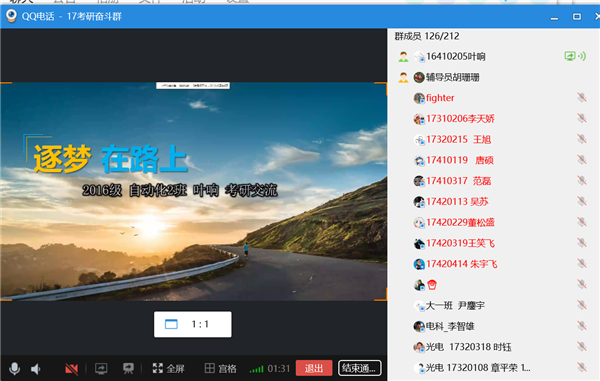Viewport: 600px width, 381px height.
Task: Select member 辅导员胡珊珊 in list
Action: 494,77
